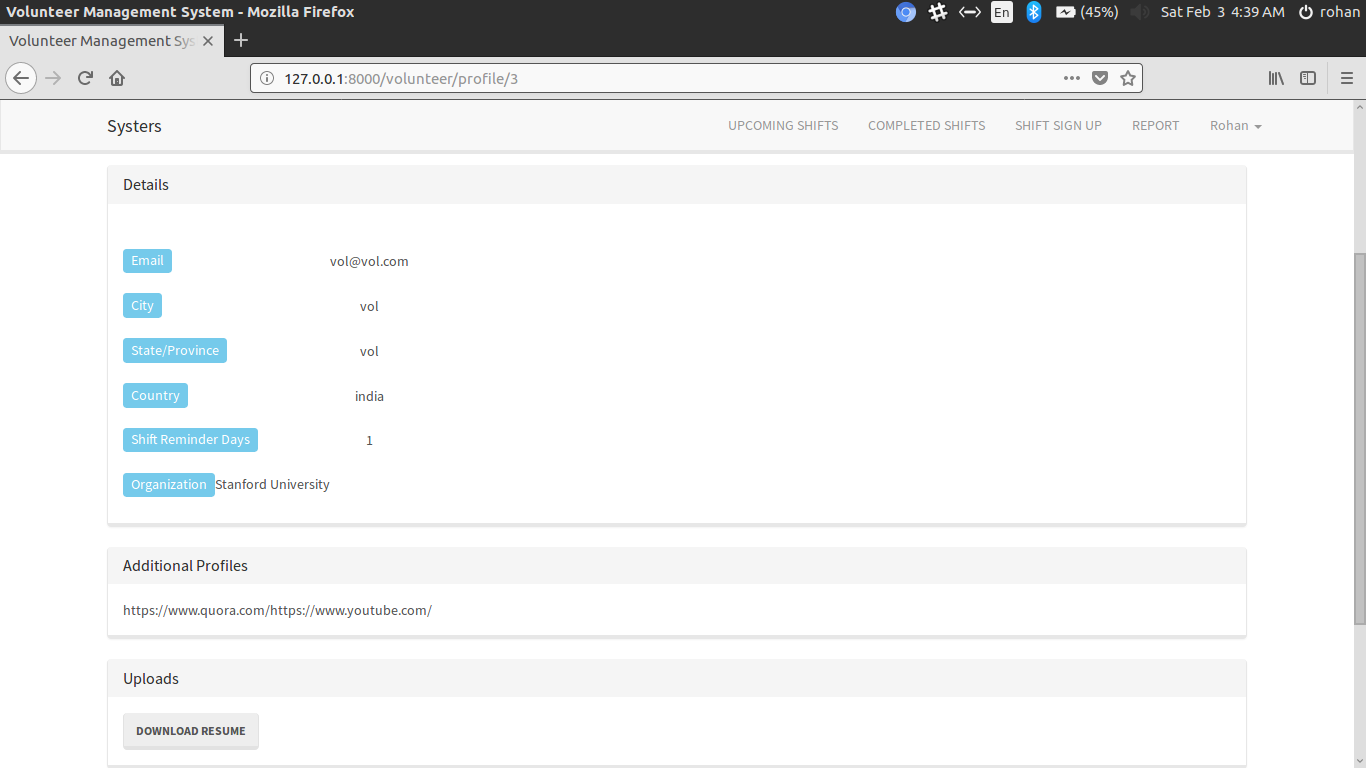Viewport: 1366px width, 768px height.
Task: Open the page actions ellipsis menu
Action: pos(1071,77)
